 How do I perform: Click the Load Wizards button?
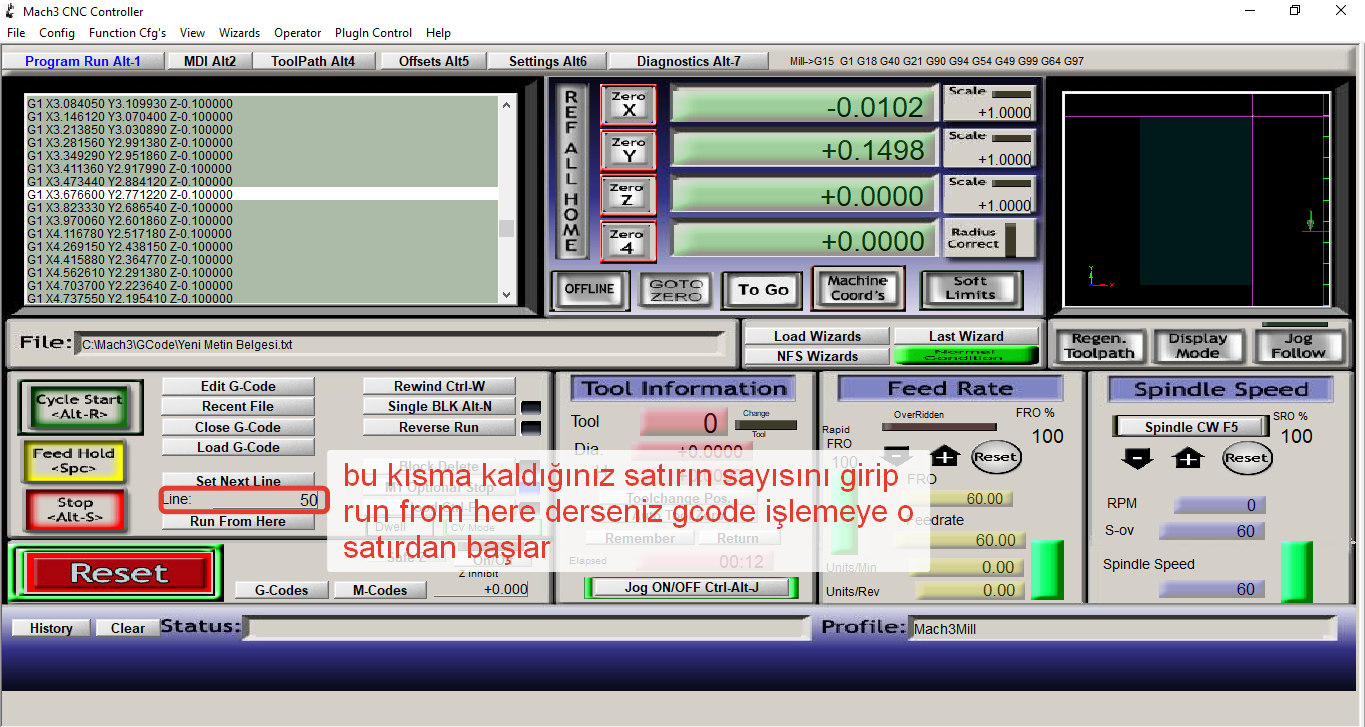pyautogui.click(x=817, y=336)
